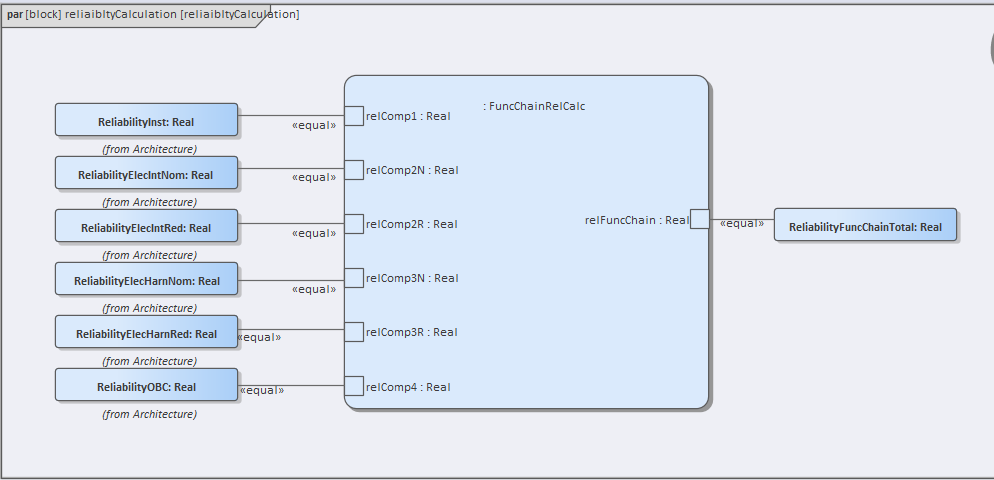Select the ReliabilityElecHarnRed: Real block
This screenshot has width=994, height=480.
[146, 332]
